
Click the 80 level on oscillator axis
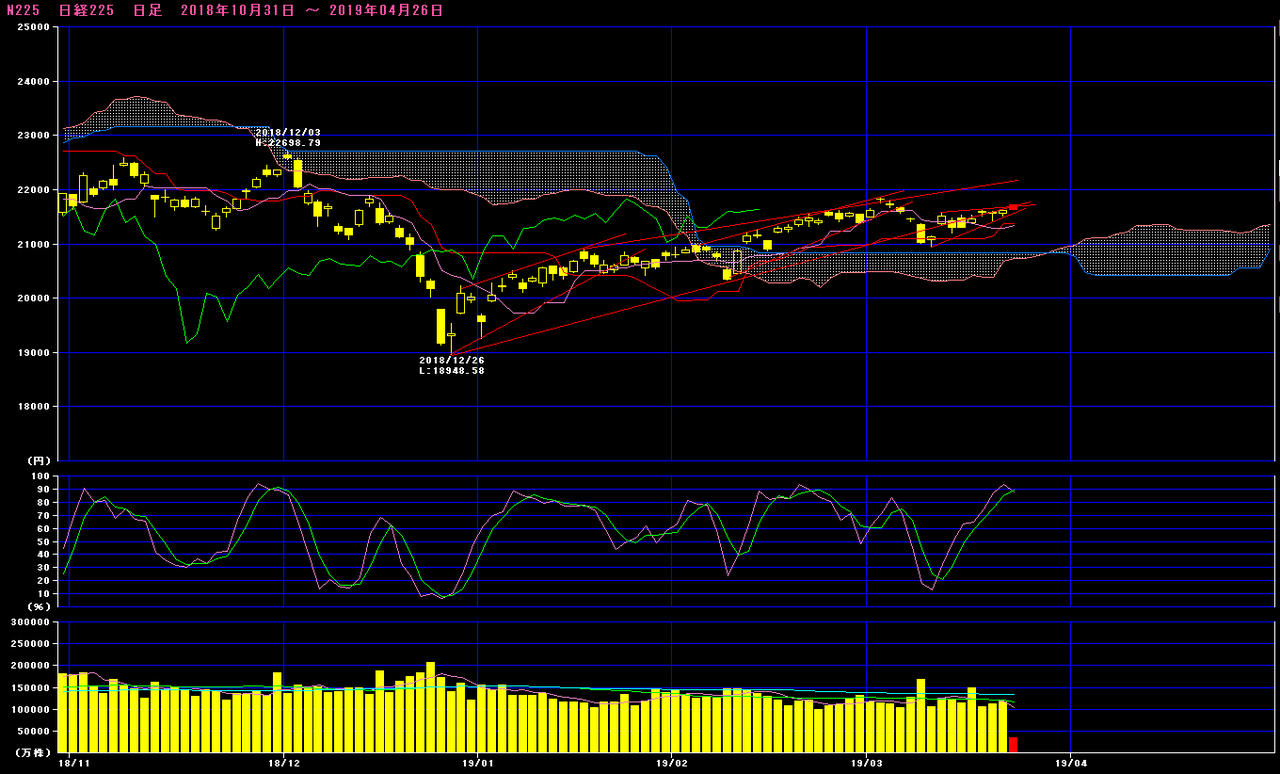coord(43,503)
